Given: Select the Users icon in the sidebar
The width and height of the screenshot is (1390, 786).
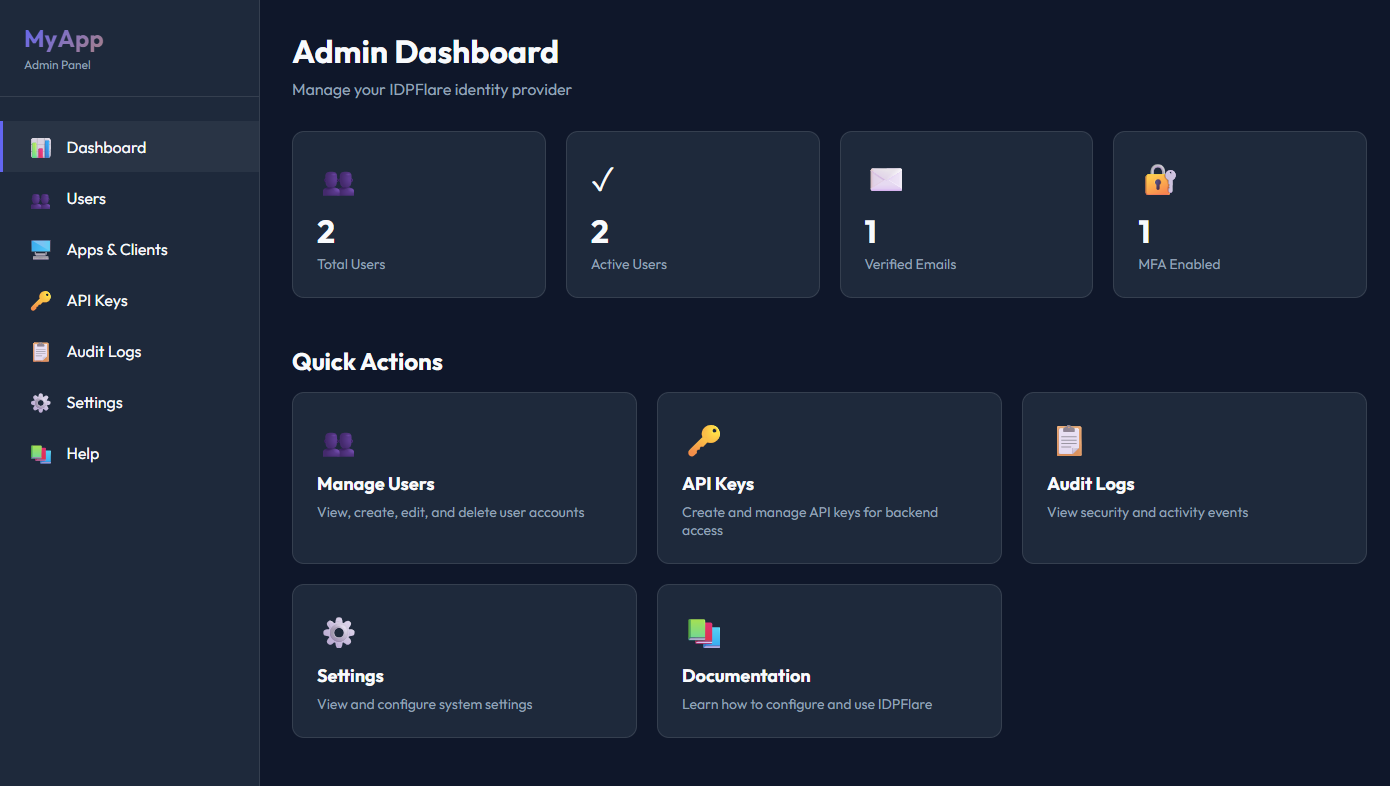Looking at the screenshot, I should click(40, 198).
